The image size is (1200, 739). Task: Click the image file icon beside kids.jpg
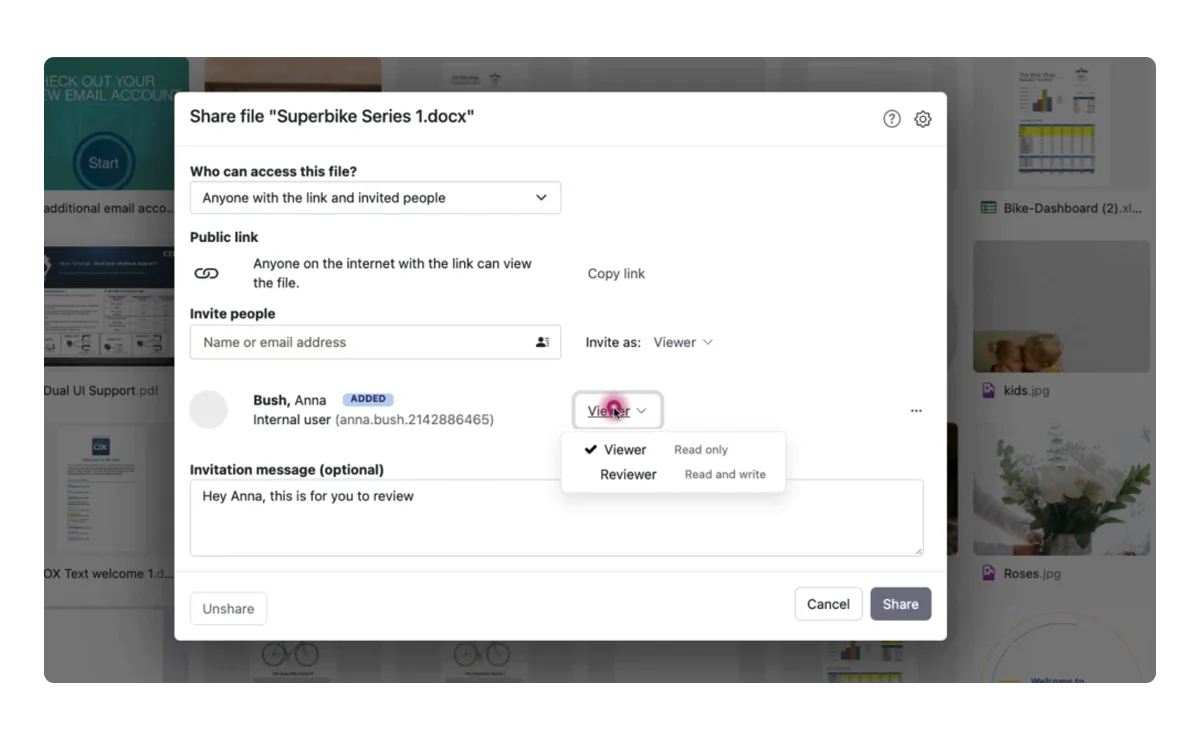pos(988,390)
